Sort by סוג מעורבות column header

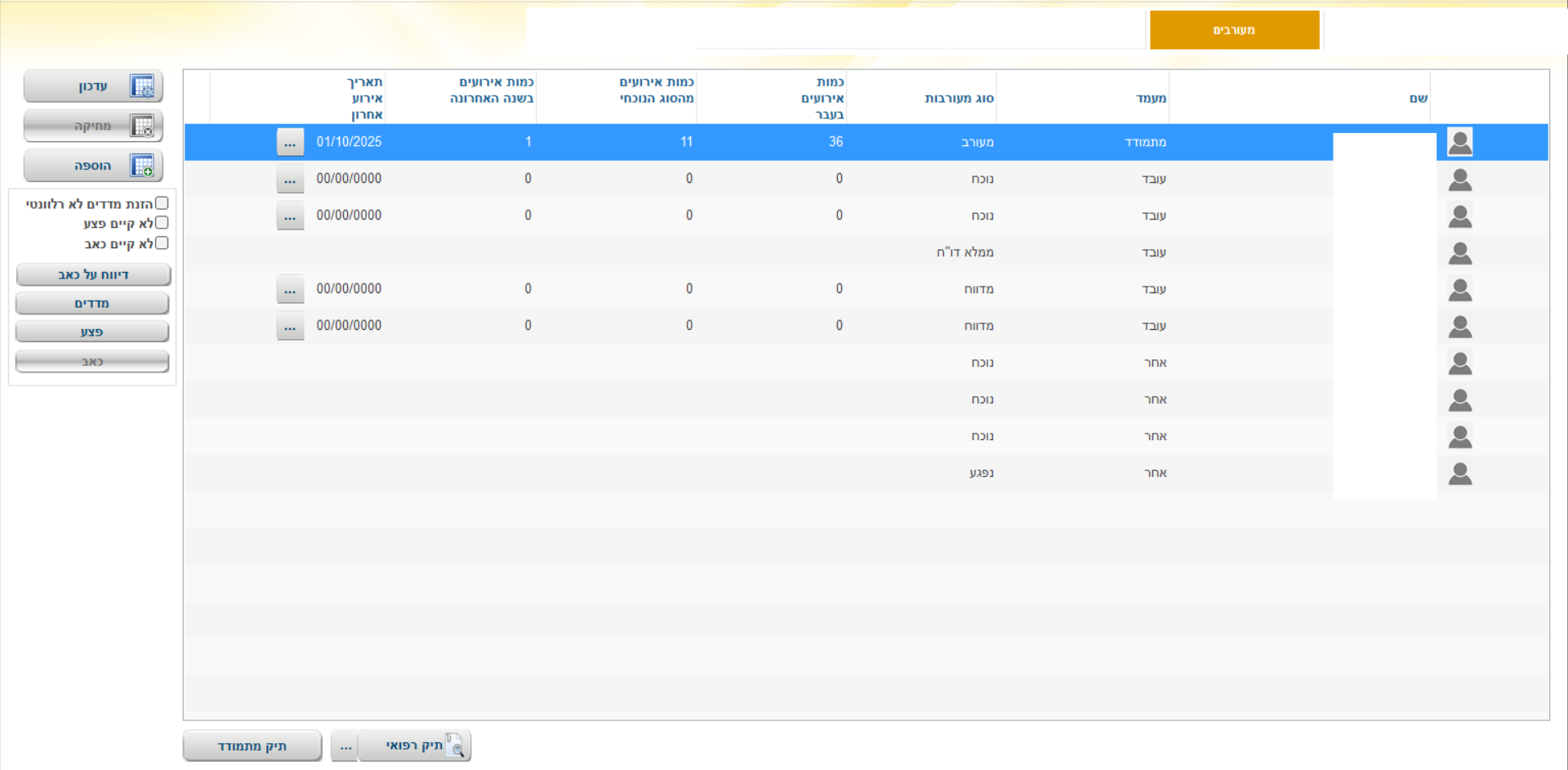click(x=959, y=98)
